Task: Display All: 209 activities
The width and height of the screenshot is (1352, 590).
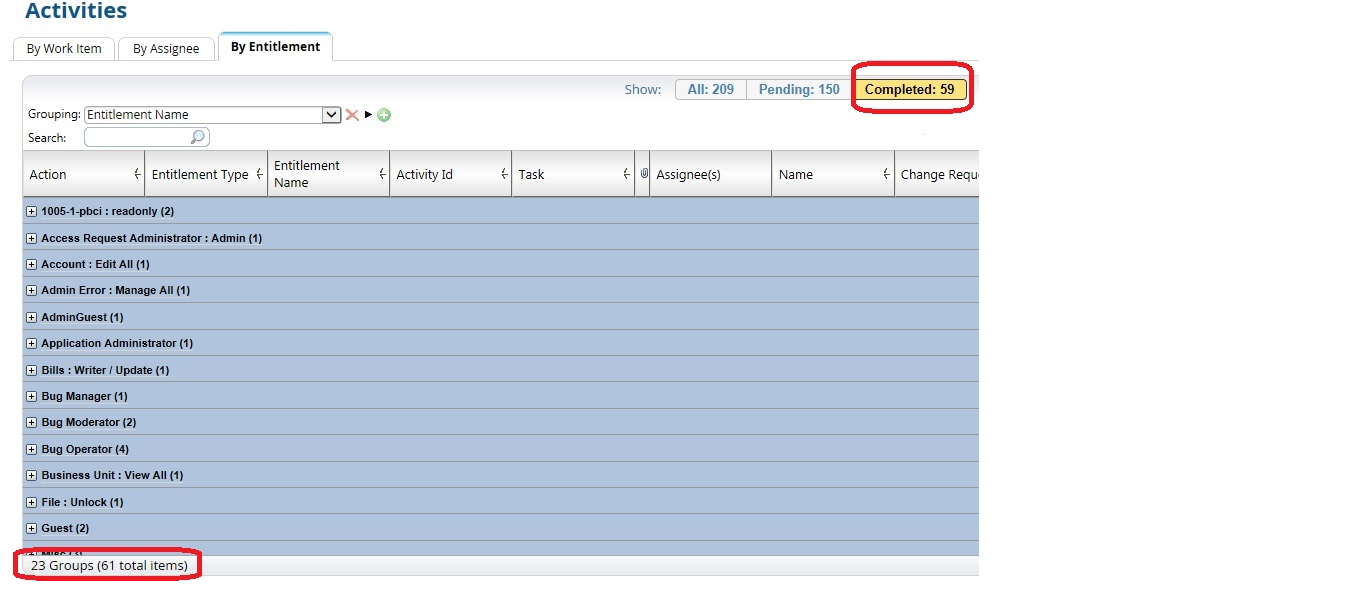Action: [710, 88]
